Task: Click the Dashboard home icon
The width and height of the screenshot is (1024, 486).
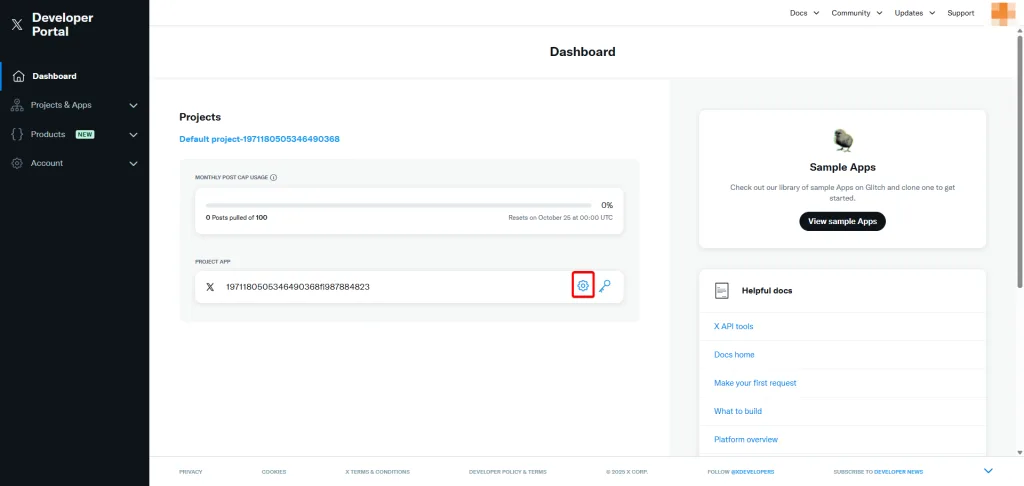Action: coord(18,76)
